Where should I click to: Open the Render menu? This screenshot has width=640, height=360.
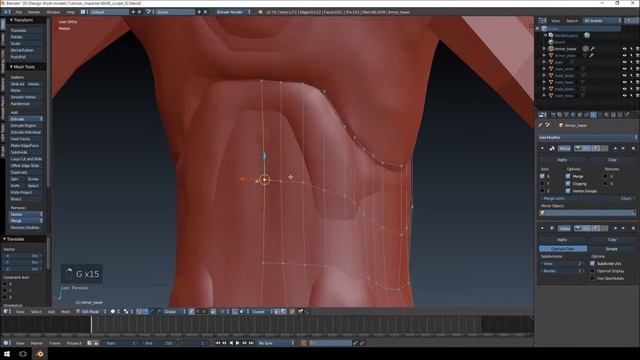34,12
